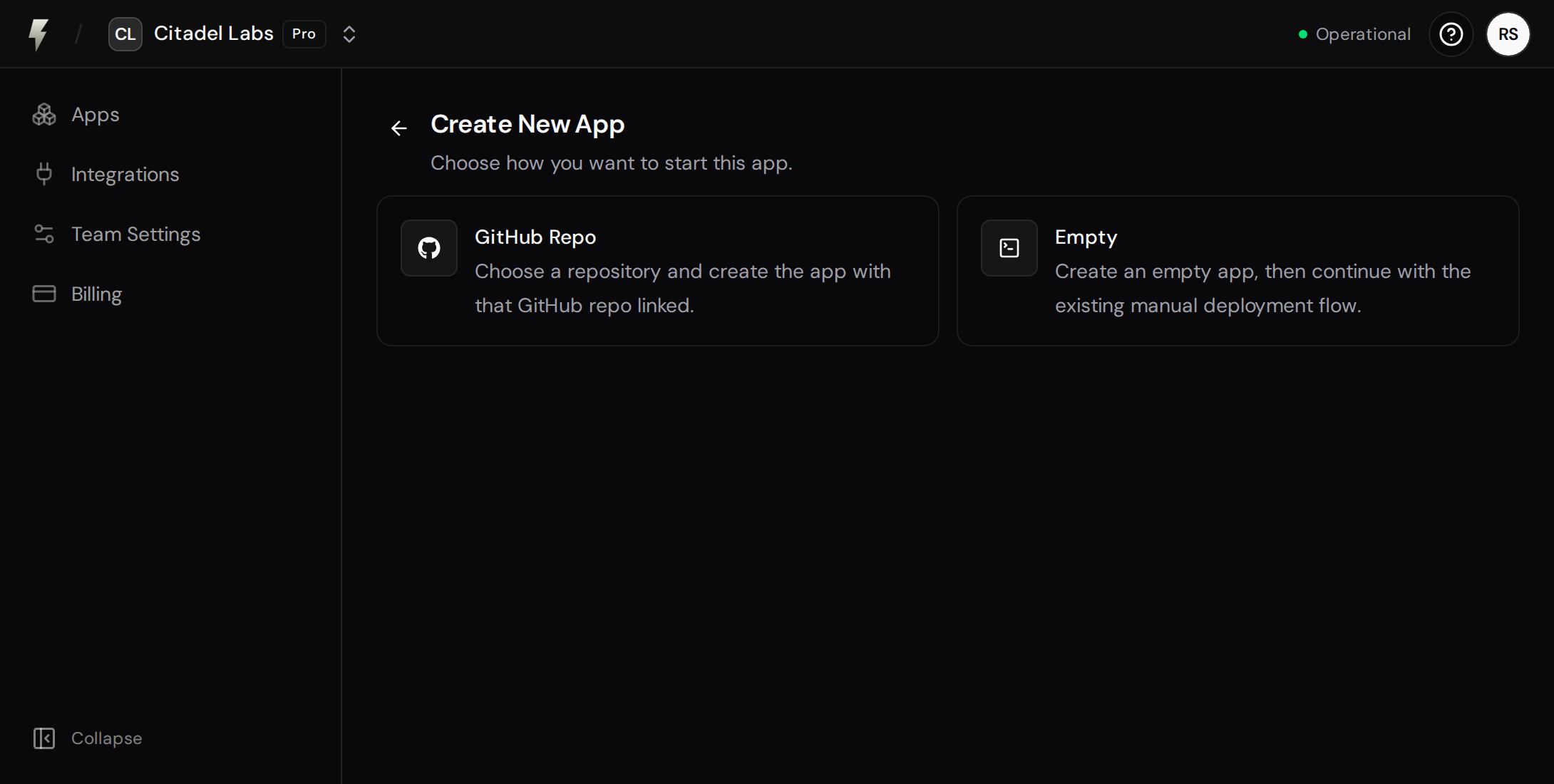Open the help question mark icon
The image size is (1554, 784).
point(1451,34)
